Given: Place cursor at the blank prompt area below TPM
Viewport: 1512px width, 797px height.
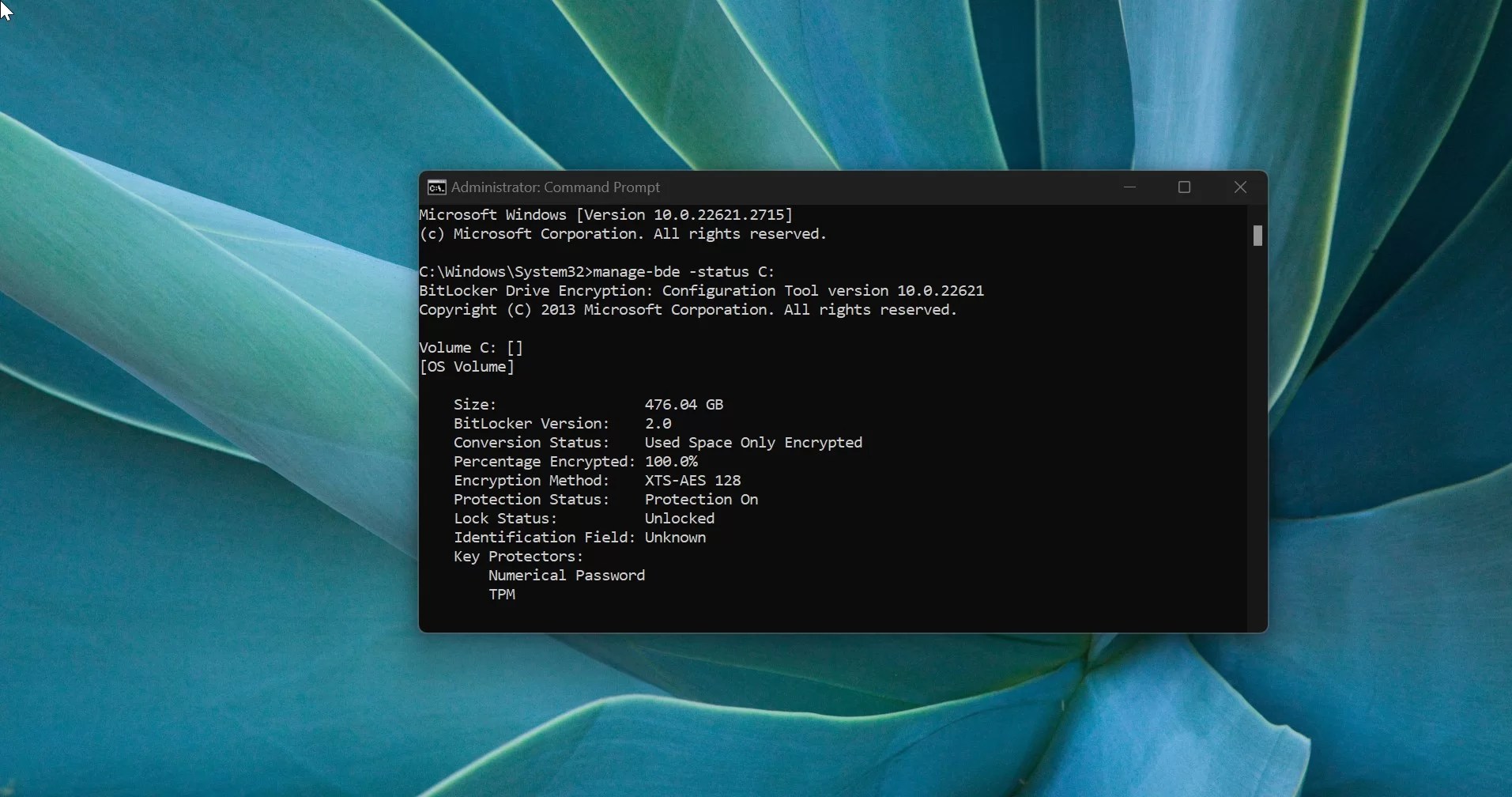Looking at the screenshot, I should point(553,617).
